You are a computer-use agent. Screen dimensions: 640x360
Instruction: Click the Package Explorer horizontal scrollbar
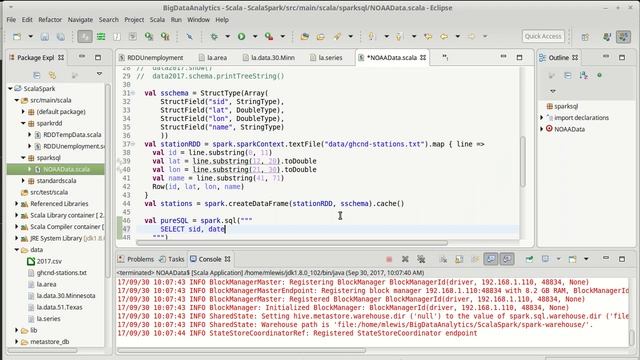42,350
